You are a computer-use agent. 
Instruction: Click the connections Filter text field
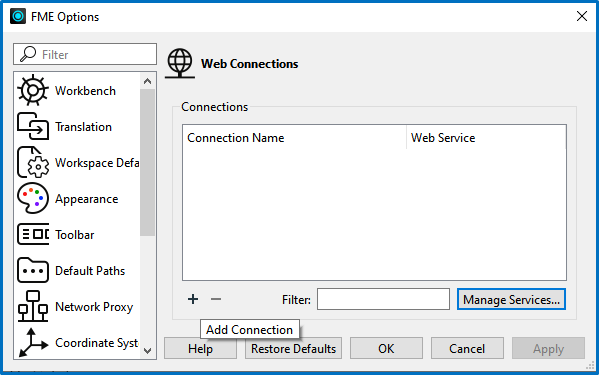click(x=383, y=299)
